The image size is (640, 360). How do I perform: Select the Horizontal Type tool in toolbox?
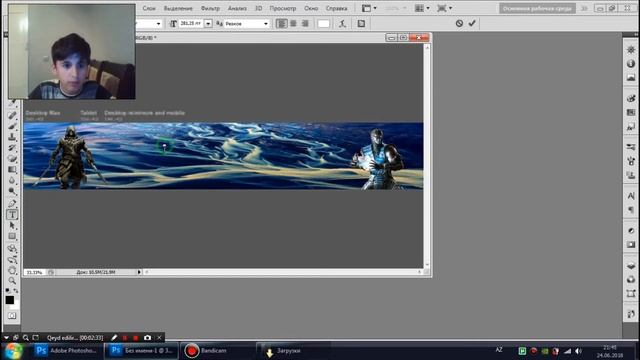click(12, 214)
